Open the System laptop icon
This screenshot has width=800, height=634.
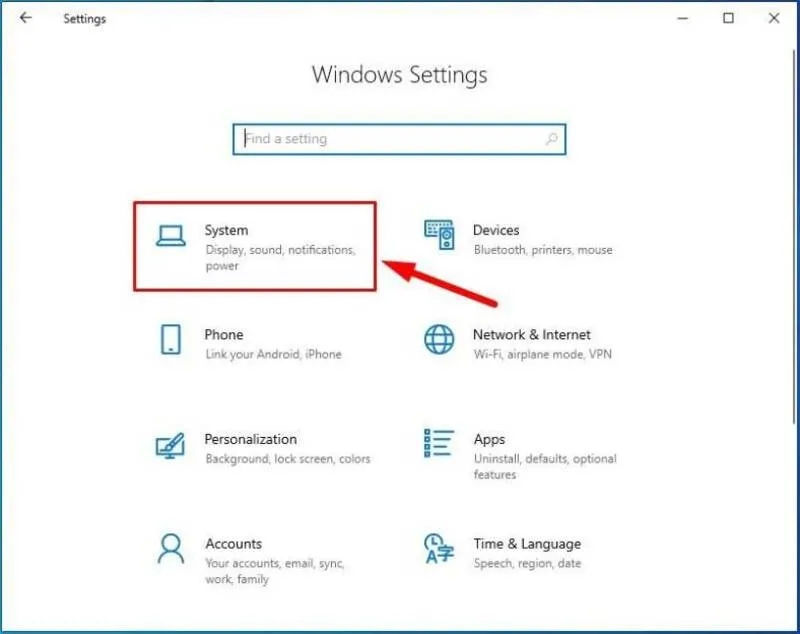point(170,236)
